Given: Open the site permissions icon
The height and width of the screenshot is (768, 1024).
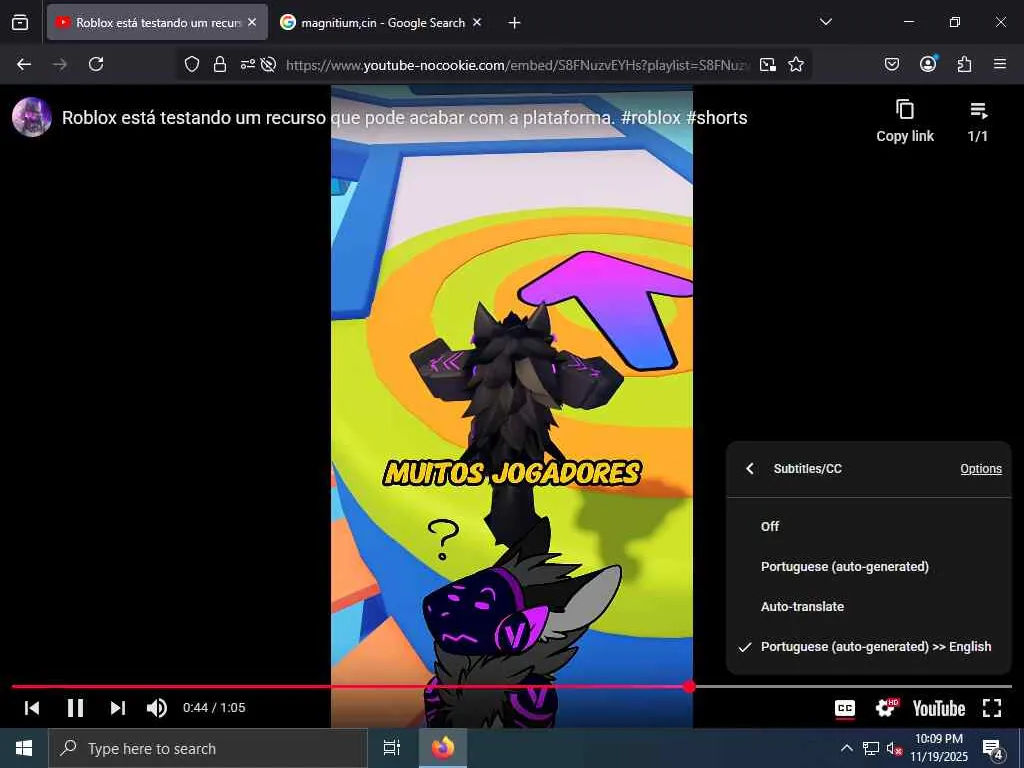Looking at the screenshot, I should [x=248, y=64].
